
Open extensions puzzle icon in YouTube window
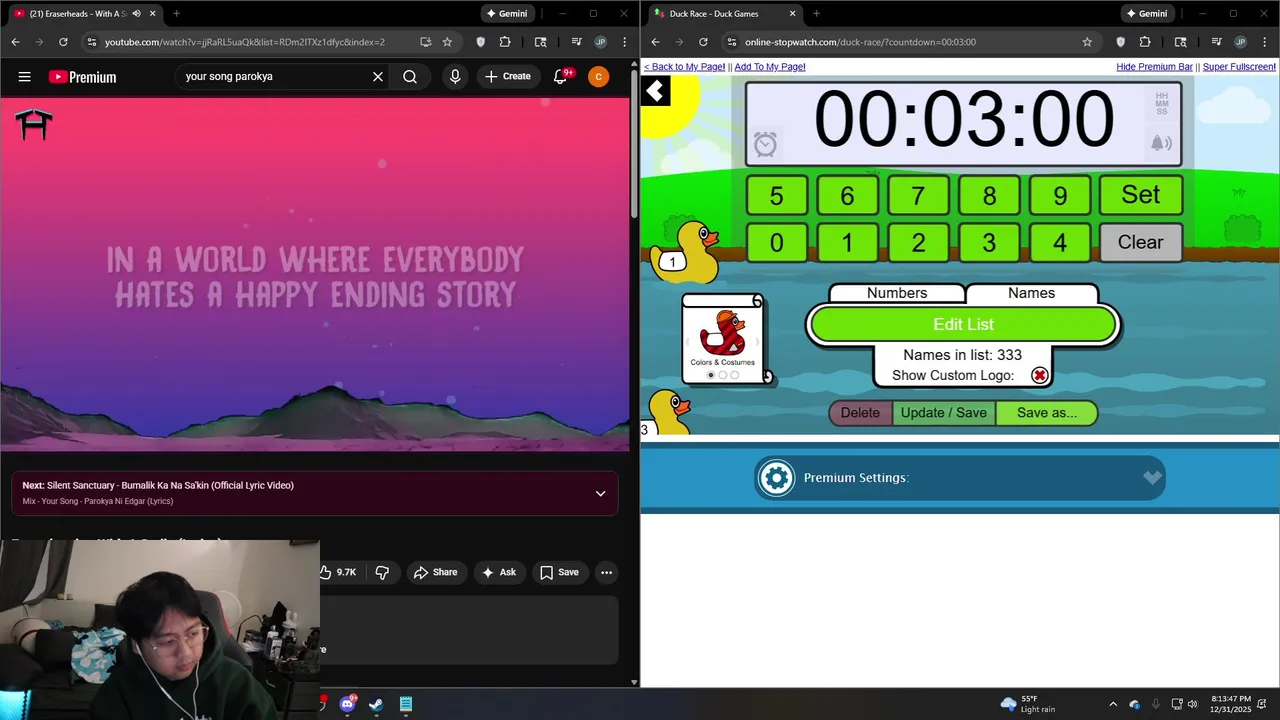[x=505, y=42]
